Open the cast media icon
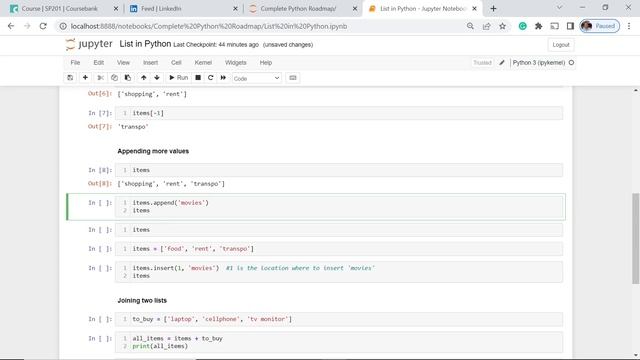The image size is (640, 360). 554,26
